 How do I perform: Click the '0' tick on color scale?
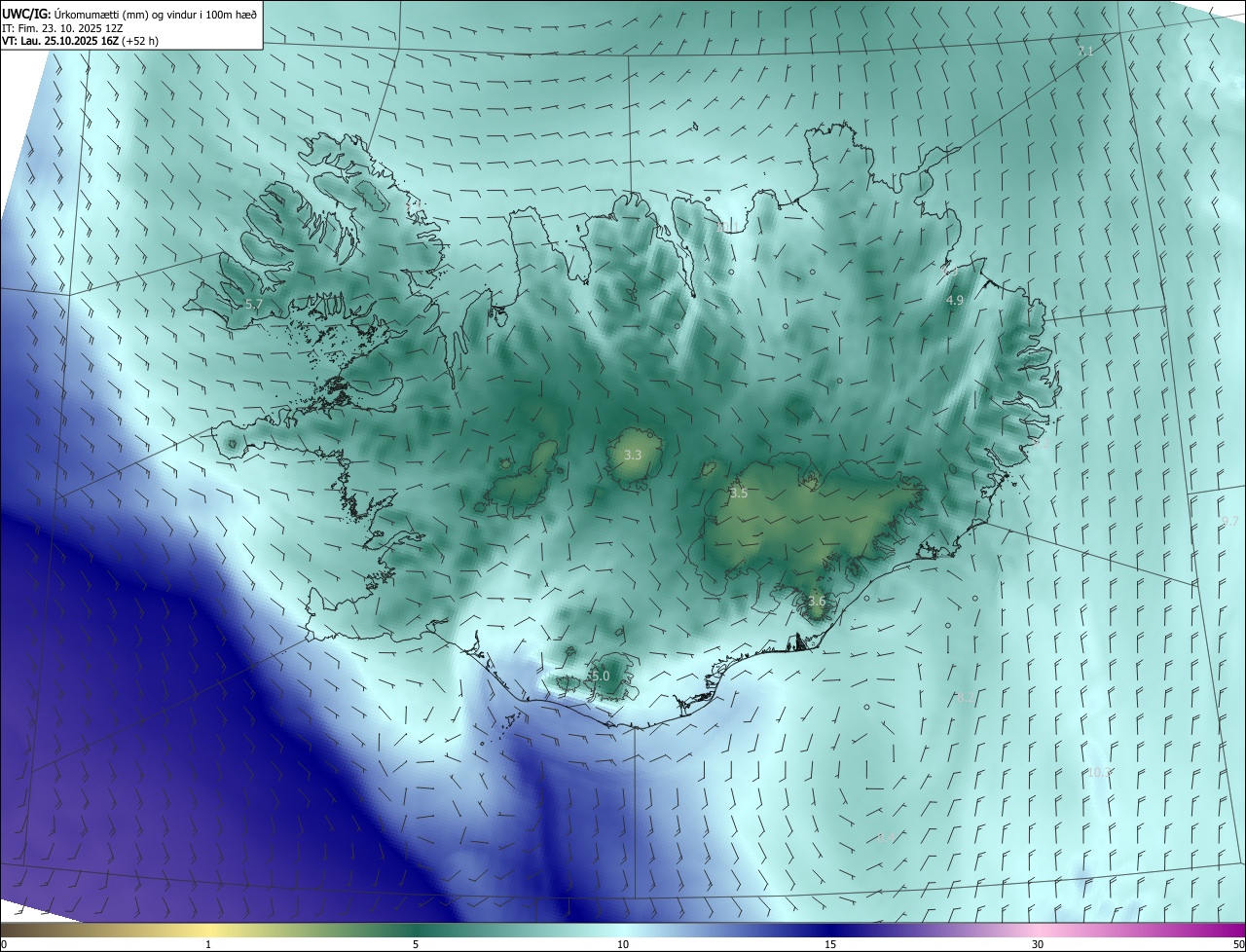coord(4,944)
